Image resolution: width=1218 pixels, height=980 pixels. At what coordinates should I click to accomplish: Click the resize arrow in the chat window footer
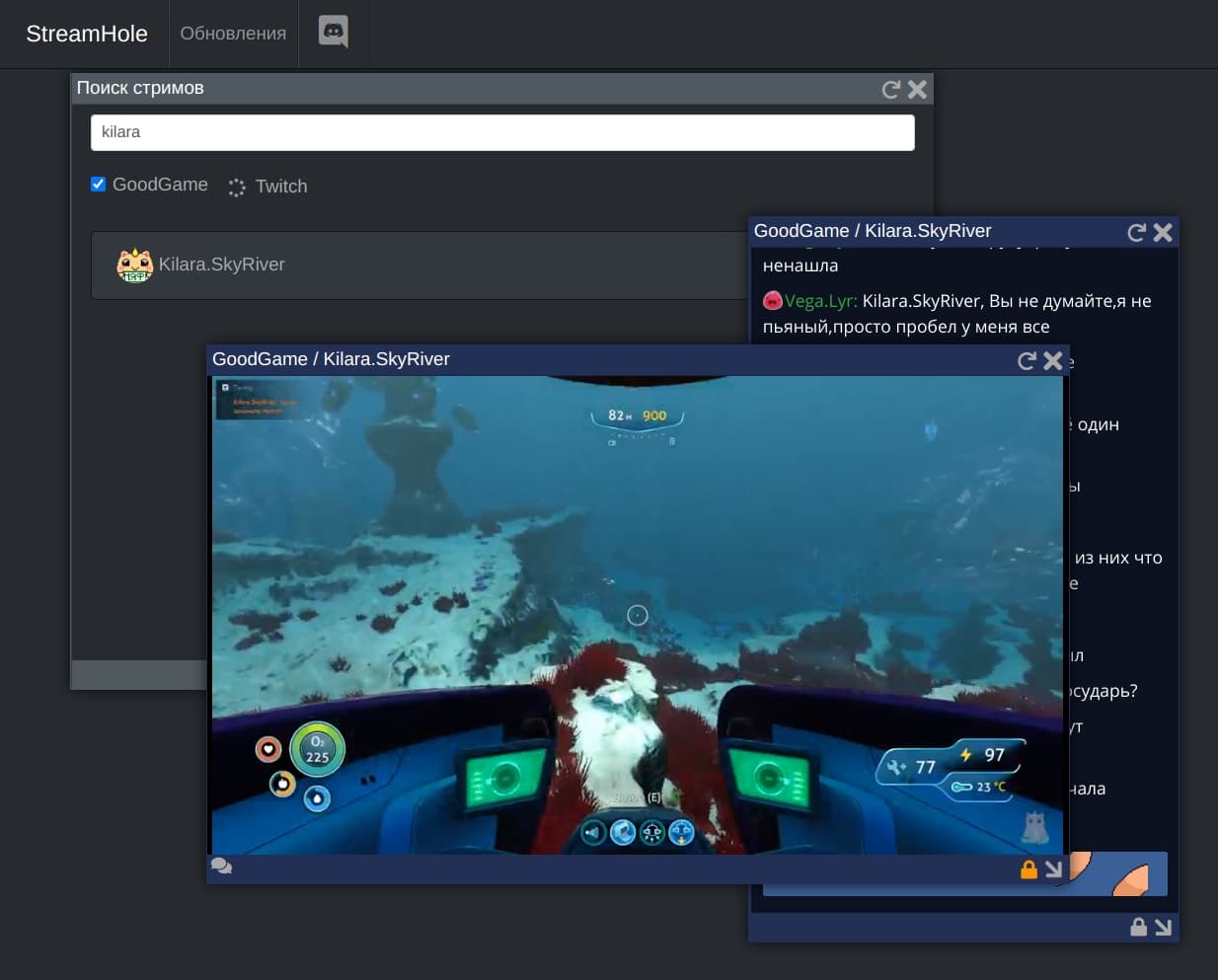(1164, 927)
